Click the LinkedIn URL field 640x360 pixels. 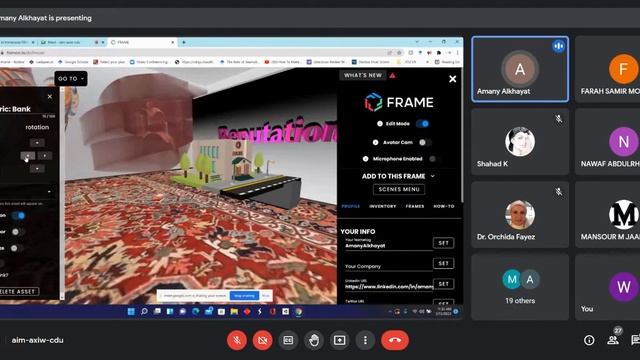[x=389, y=287]
